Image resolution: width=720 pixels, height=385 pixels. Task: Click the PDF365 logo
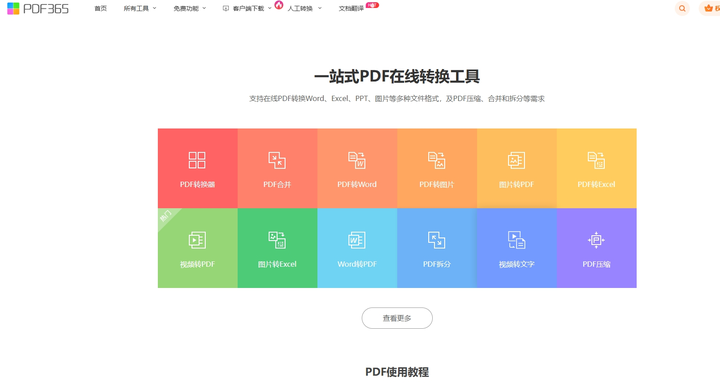click(38, 8)
